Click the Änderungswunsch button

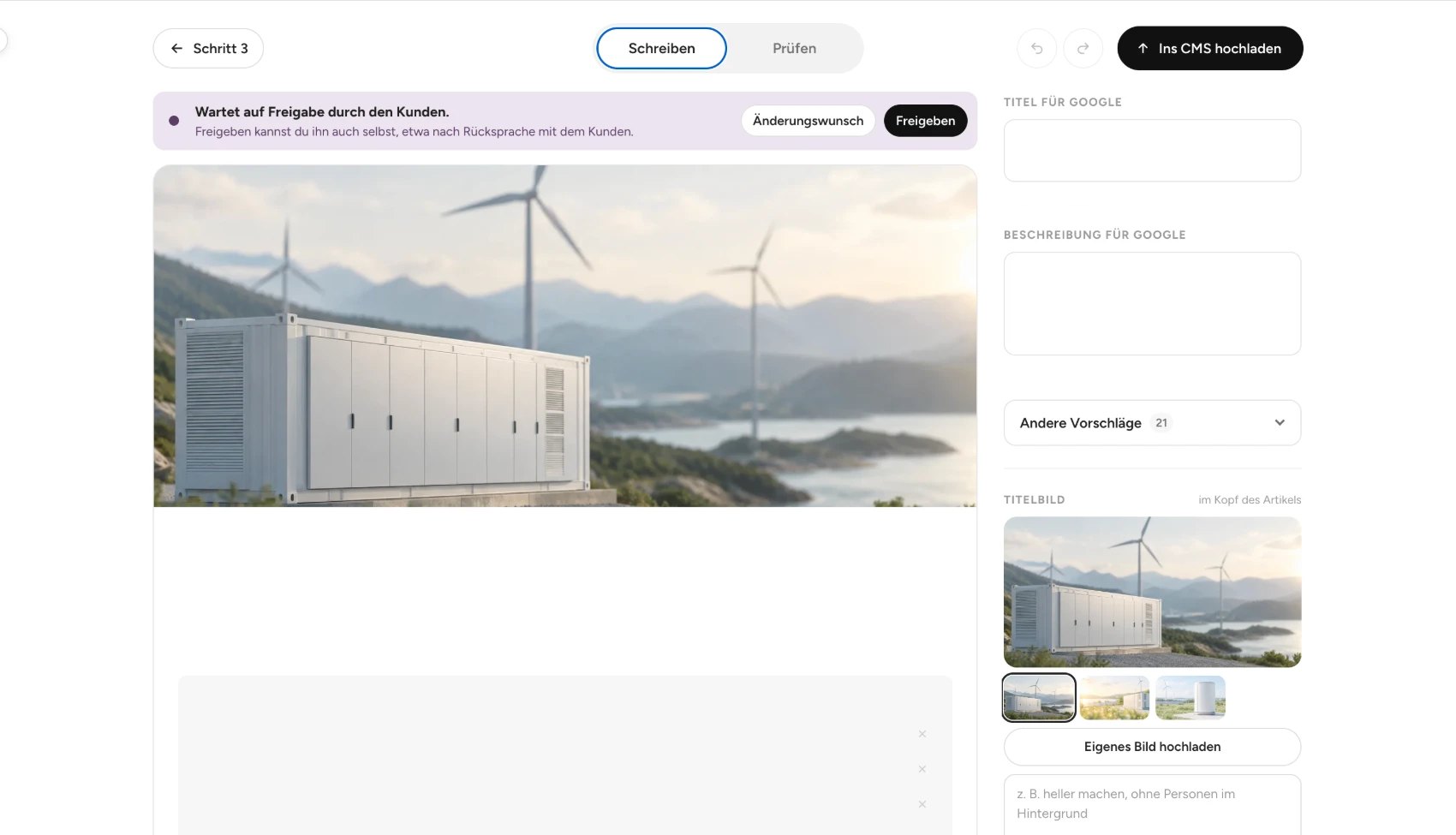coord(808,121)
